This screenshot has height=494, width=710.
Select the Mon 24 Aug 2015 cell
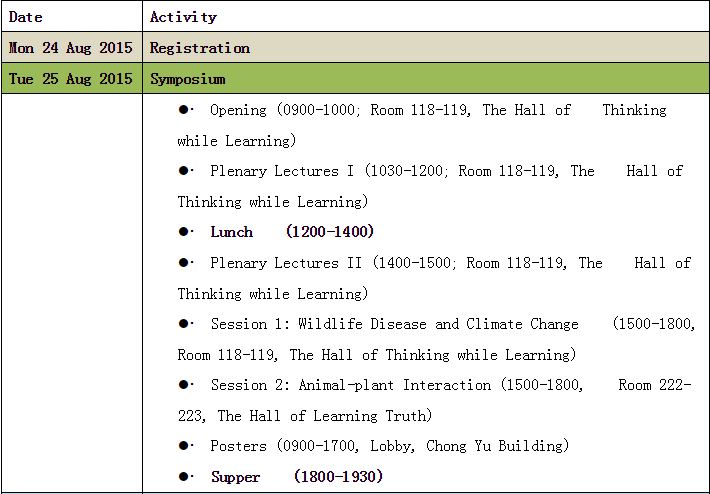click(71, 48)
